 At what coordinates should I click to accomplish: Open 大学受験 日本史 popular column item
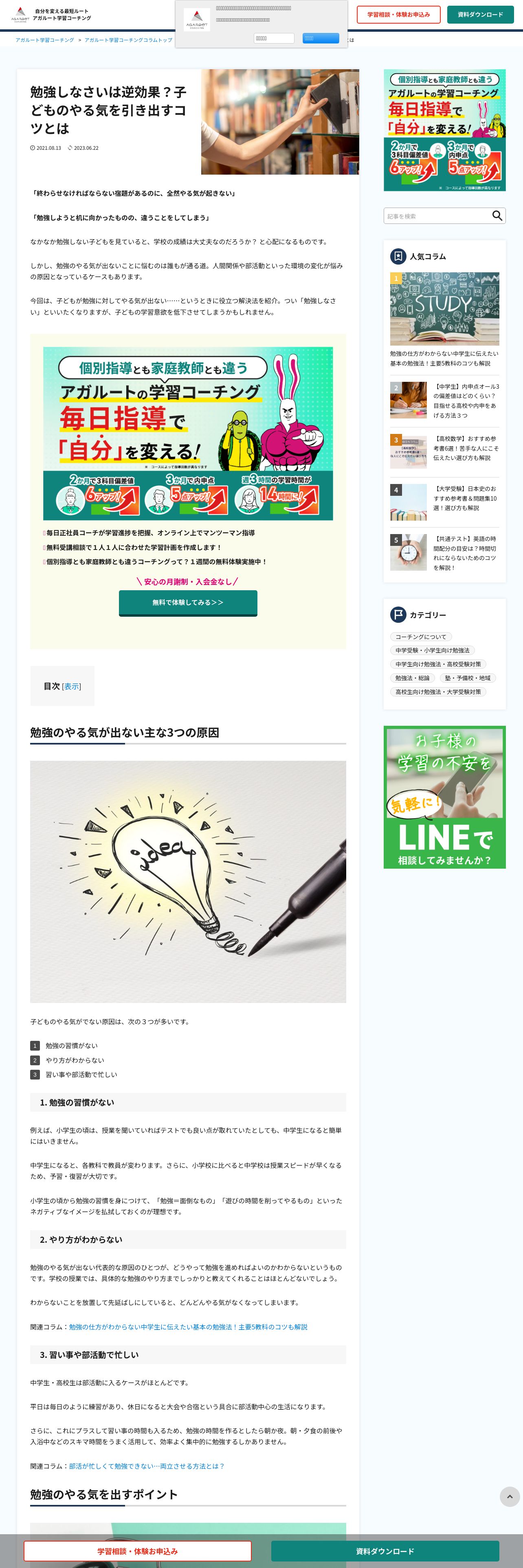coord(444,501)
